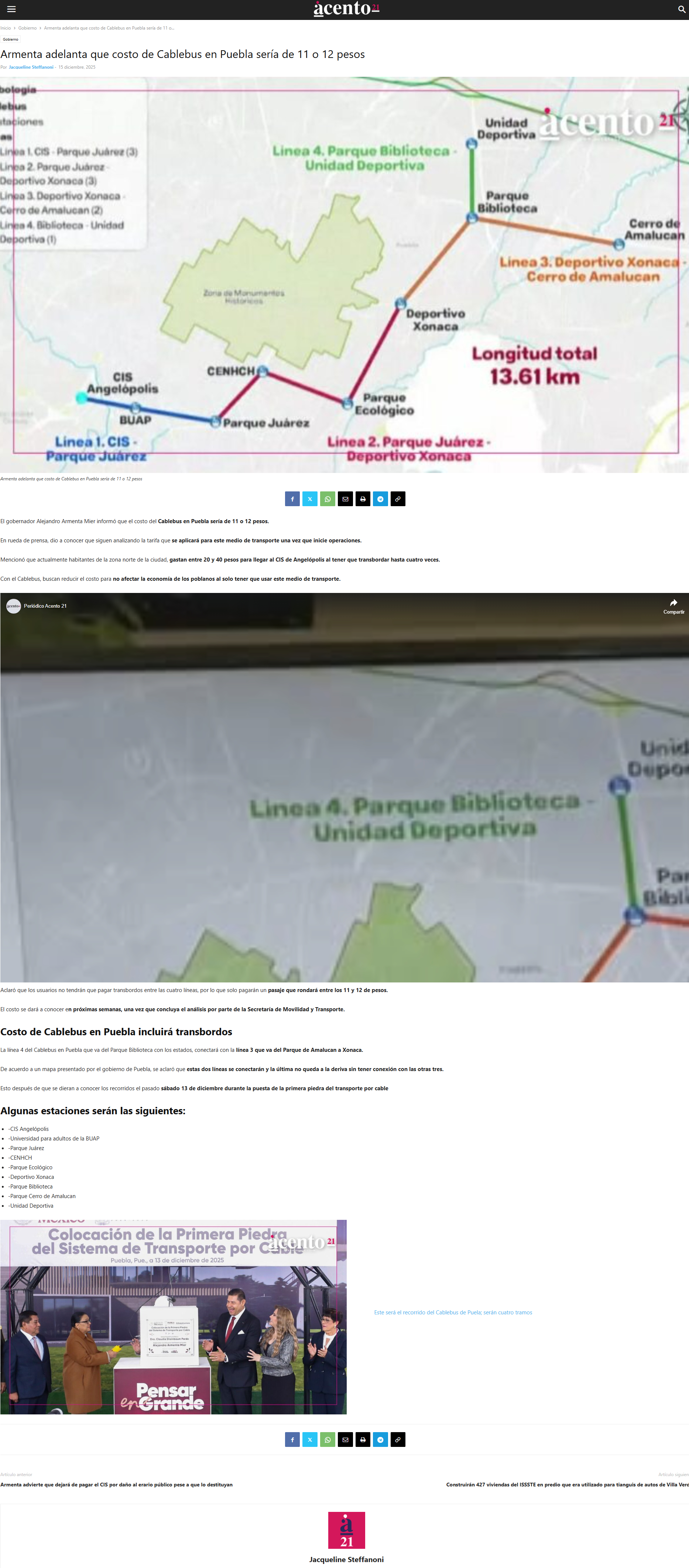Click paragraph starting "El costo se dará a conocer"
Screen dimensions: 689x1568
172,1009
